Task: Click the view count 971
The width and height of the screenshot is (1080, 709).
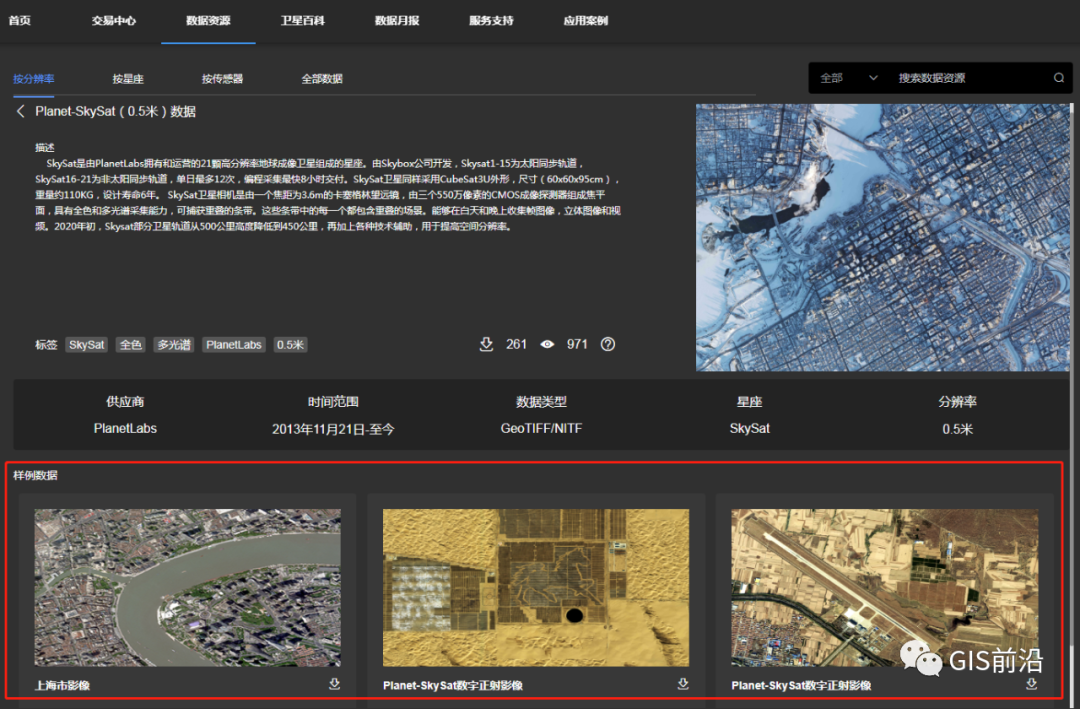Action: [x=577, y=345]
